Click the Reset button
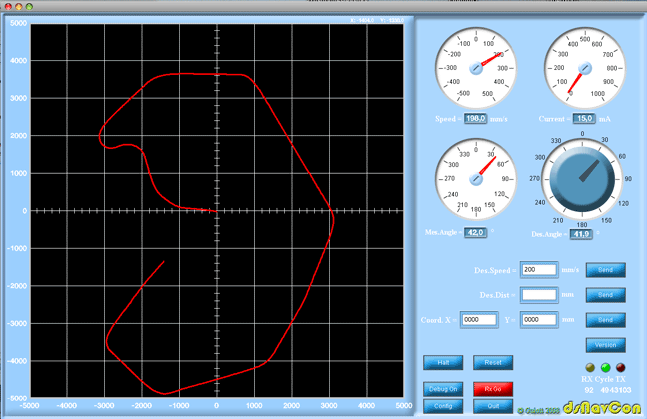Viewport: 647px width, 419px height. coord(493,362)
